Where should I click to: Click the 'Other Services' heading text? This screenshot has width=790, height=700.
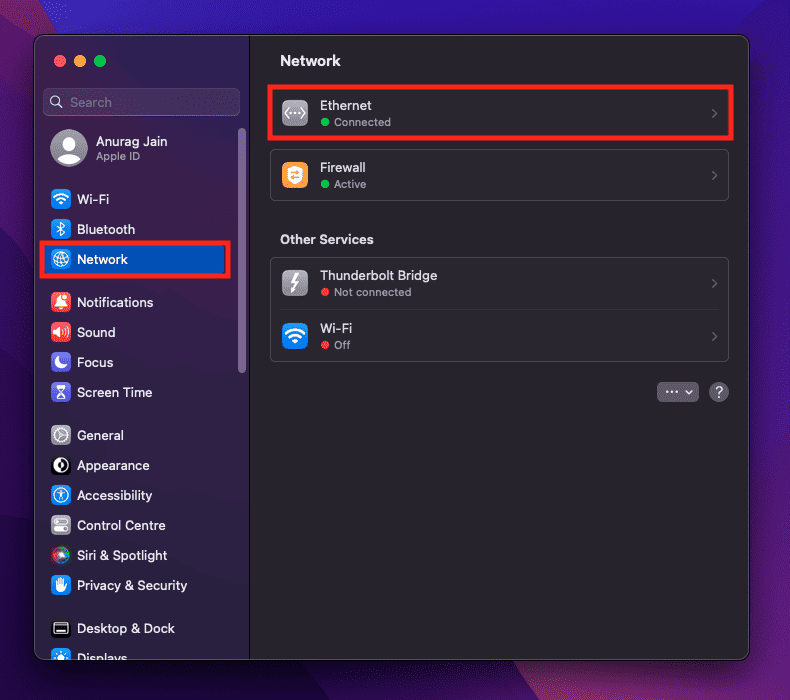[x=326, y=239]
